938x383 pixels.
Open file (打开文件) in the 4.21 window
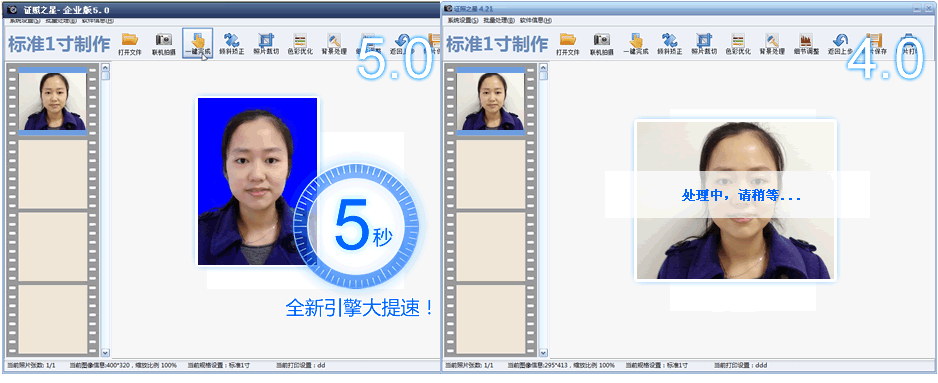click(x=568, y=44)
